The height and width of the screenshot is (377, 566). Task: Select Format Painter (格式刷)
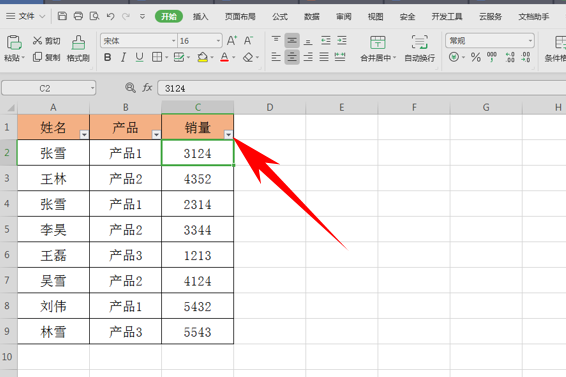coord(78,48)
